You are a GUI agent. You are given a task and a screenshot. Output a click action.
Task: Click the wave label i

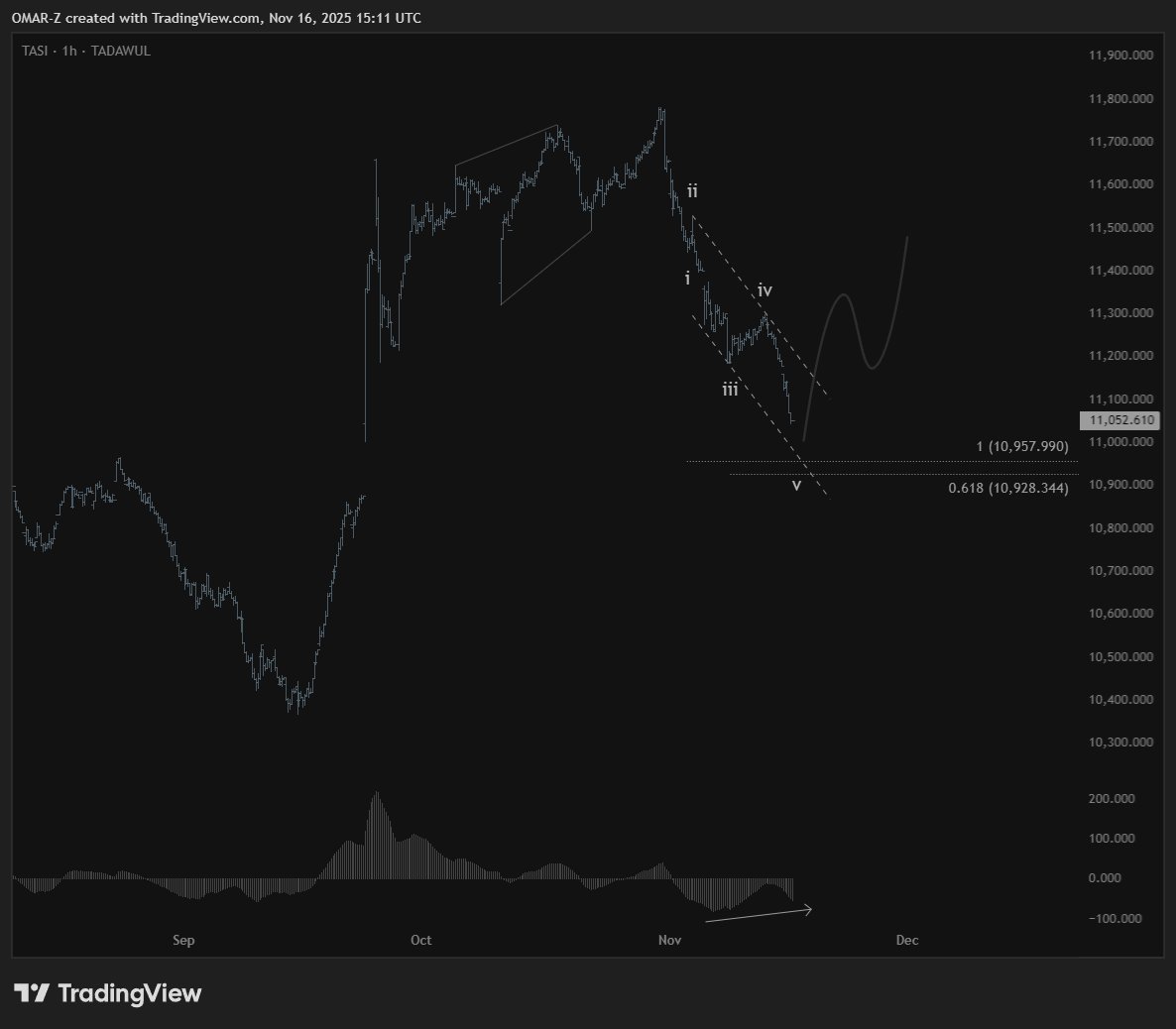click(x=687, y=279)
